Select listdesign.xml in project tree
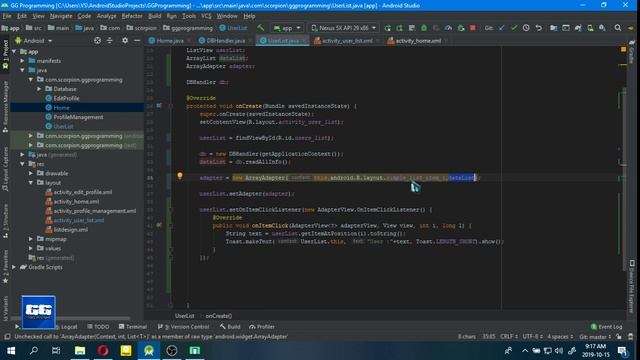This screenshot has height=360, width=640. [x=71, y=229]
